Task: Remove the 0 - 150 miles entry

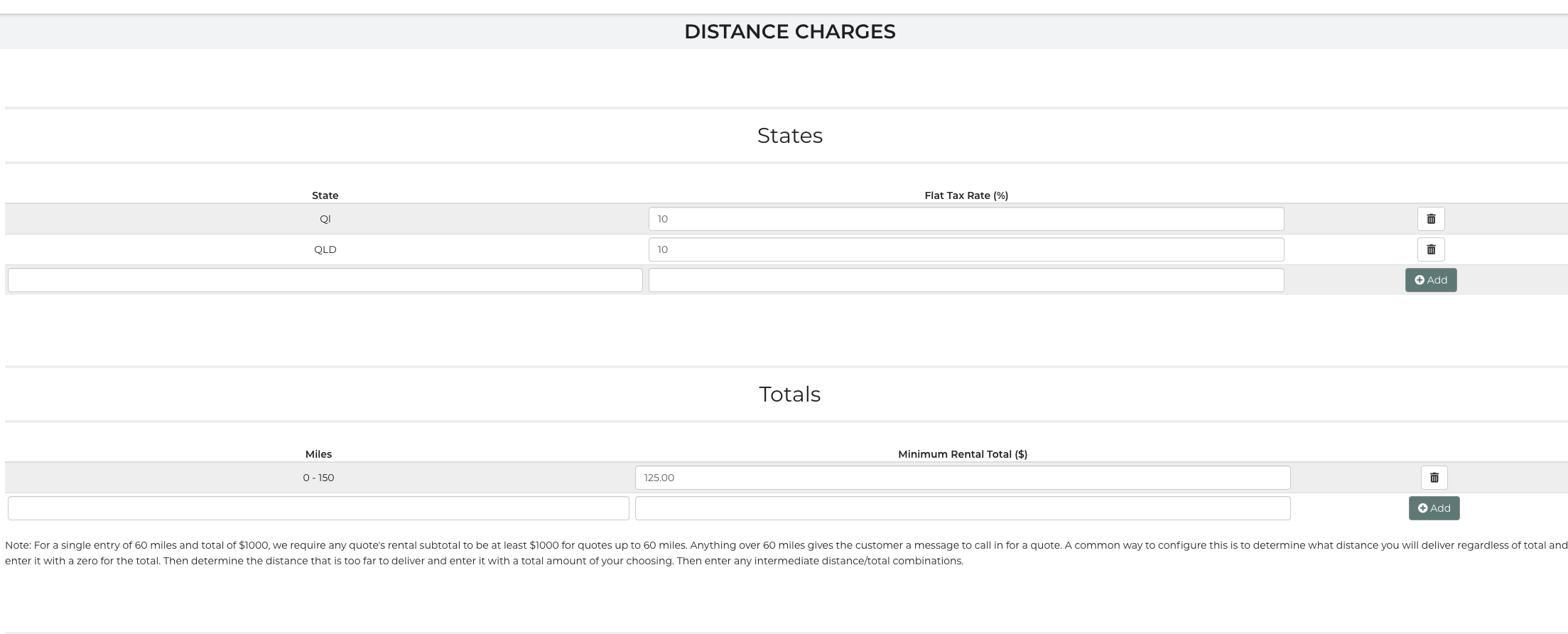Action: (1434, 478)
